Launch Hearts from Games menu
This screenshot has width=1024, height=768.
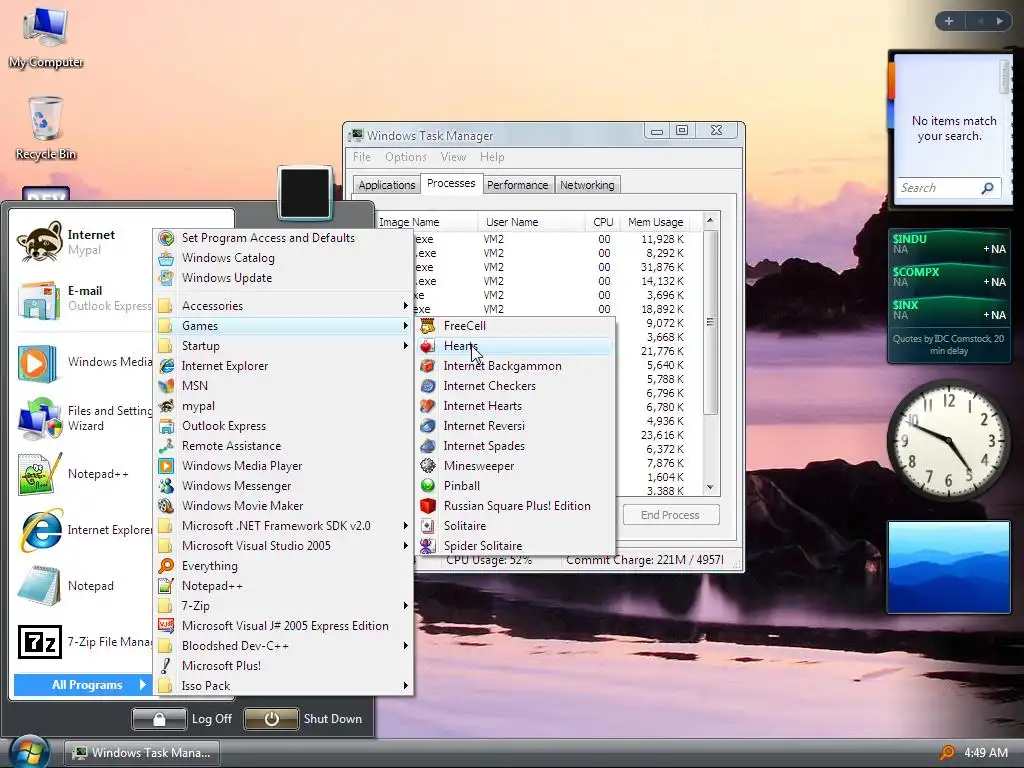(x=516, y=345)
